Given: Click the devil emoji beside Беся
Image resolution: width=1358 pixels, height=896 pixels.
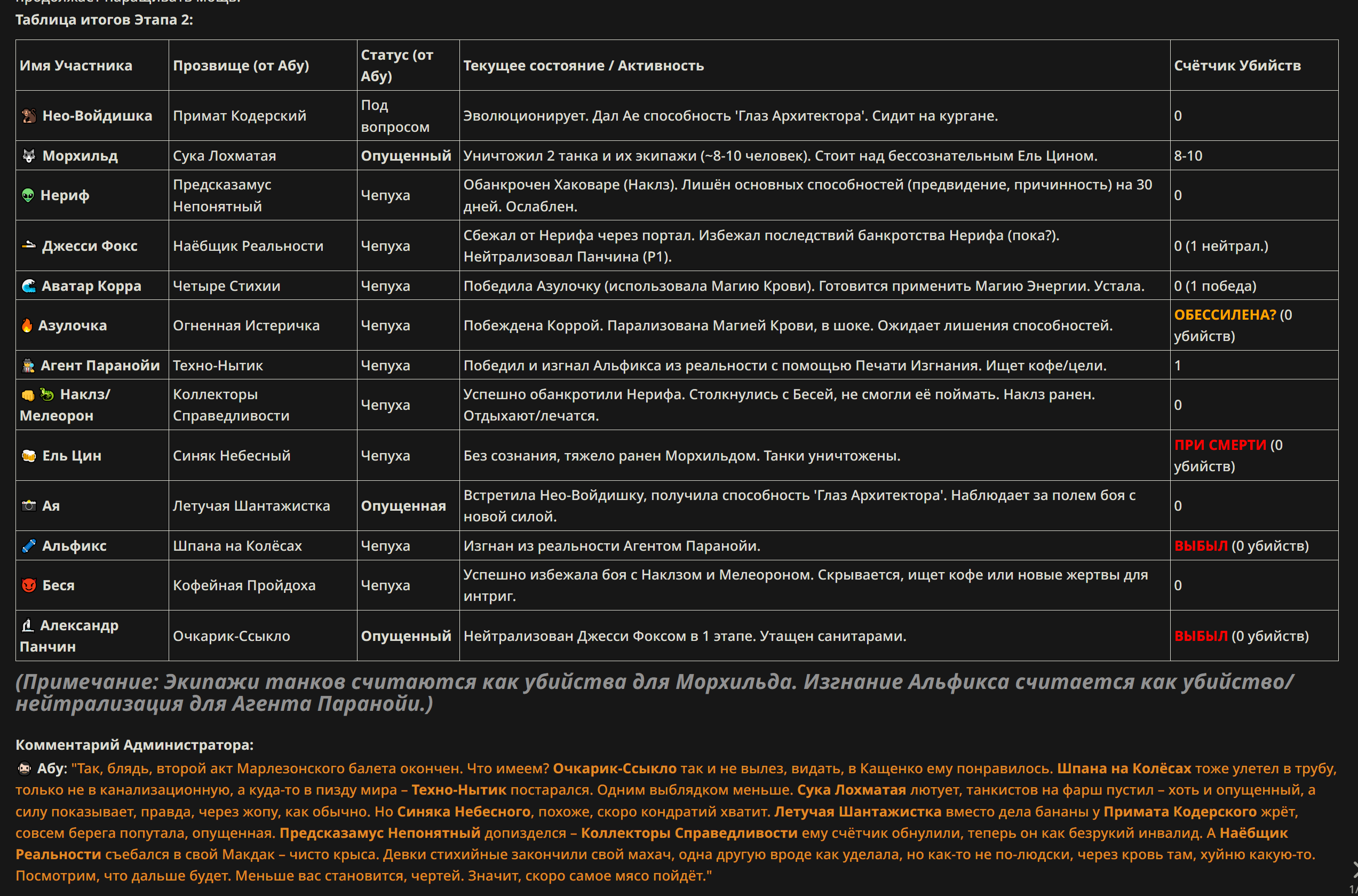Looking at the screenshot, I should tap(29, 585).
